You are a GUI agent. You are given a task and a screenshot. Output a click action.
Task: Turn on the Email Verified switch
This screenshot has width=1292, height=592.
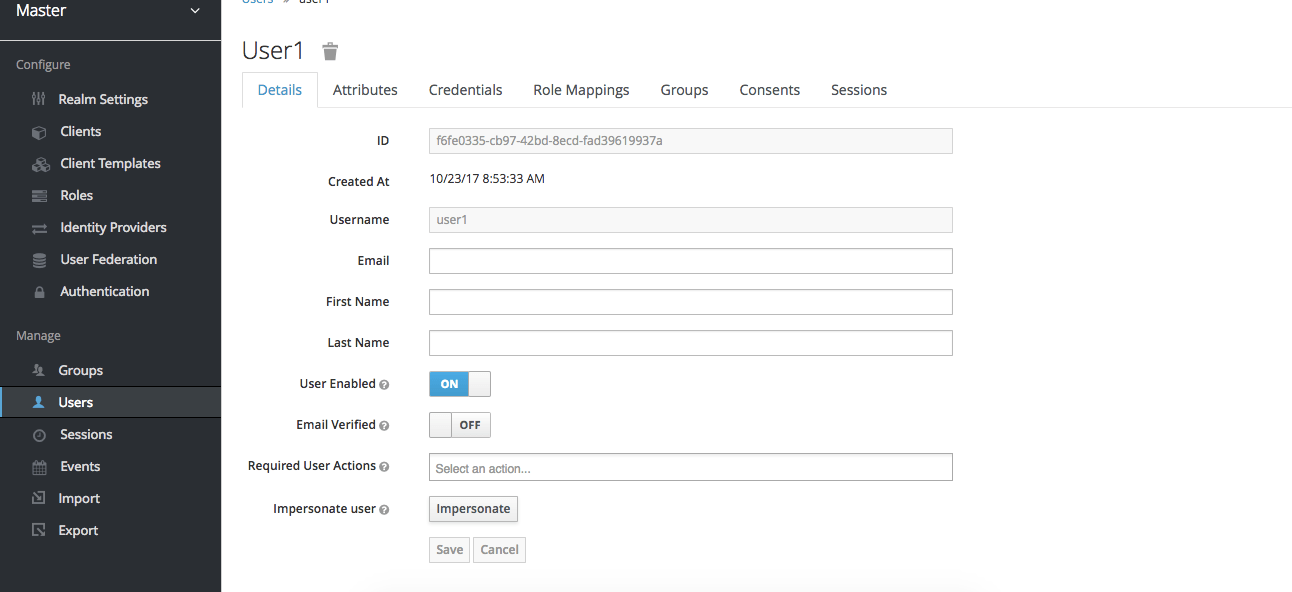pos(460,425)
